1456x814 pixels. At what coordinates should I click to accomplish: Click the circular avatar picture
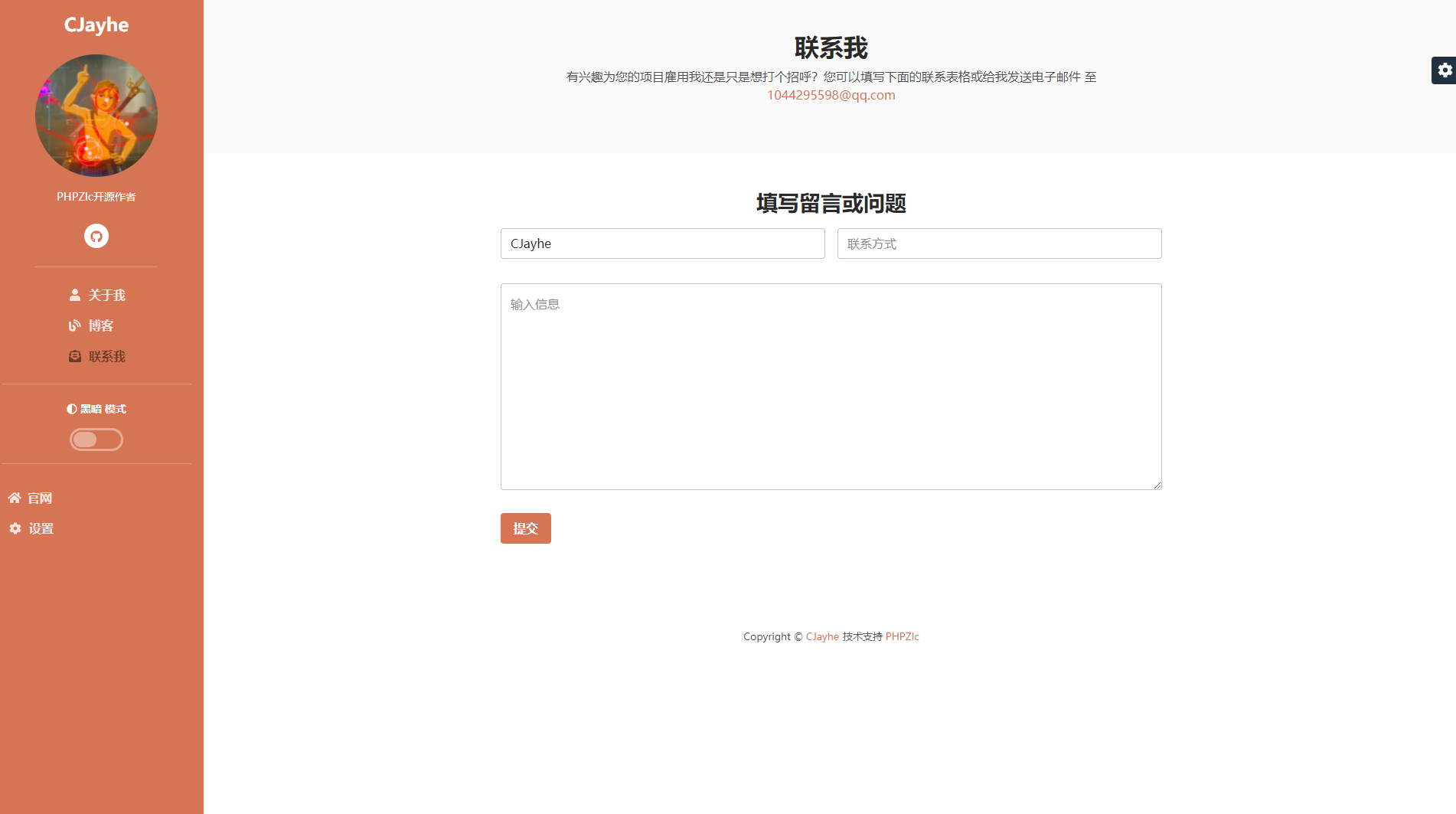coord(96,116)
